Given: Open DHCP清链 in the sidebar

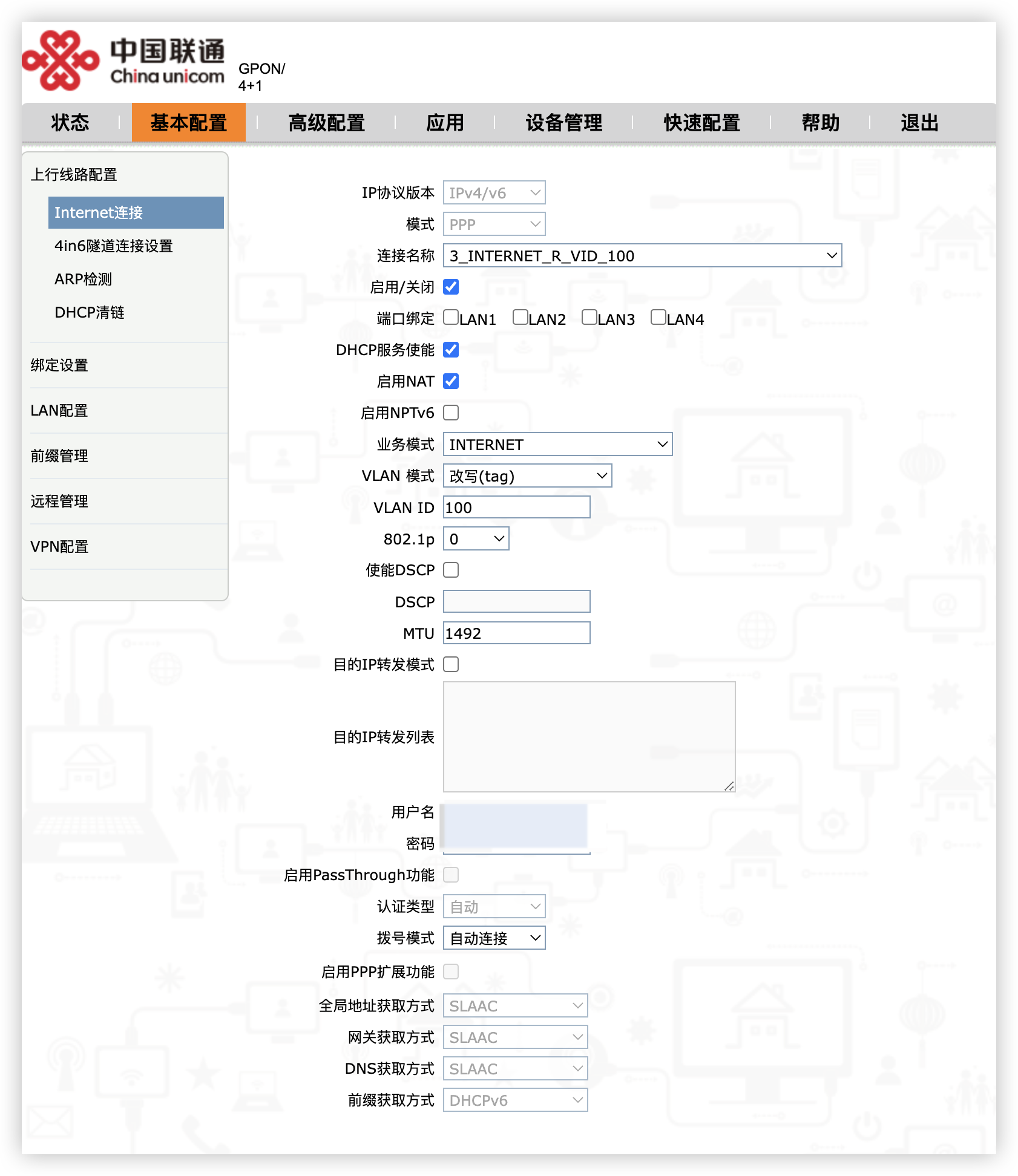Looking at the screenshot, I should pyautogui.click(x=90, y=312).
